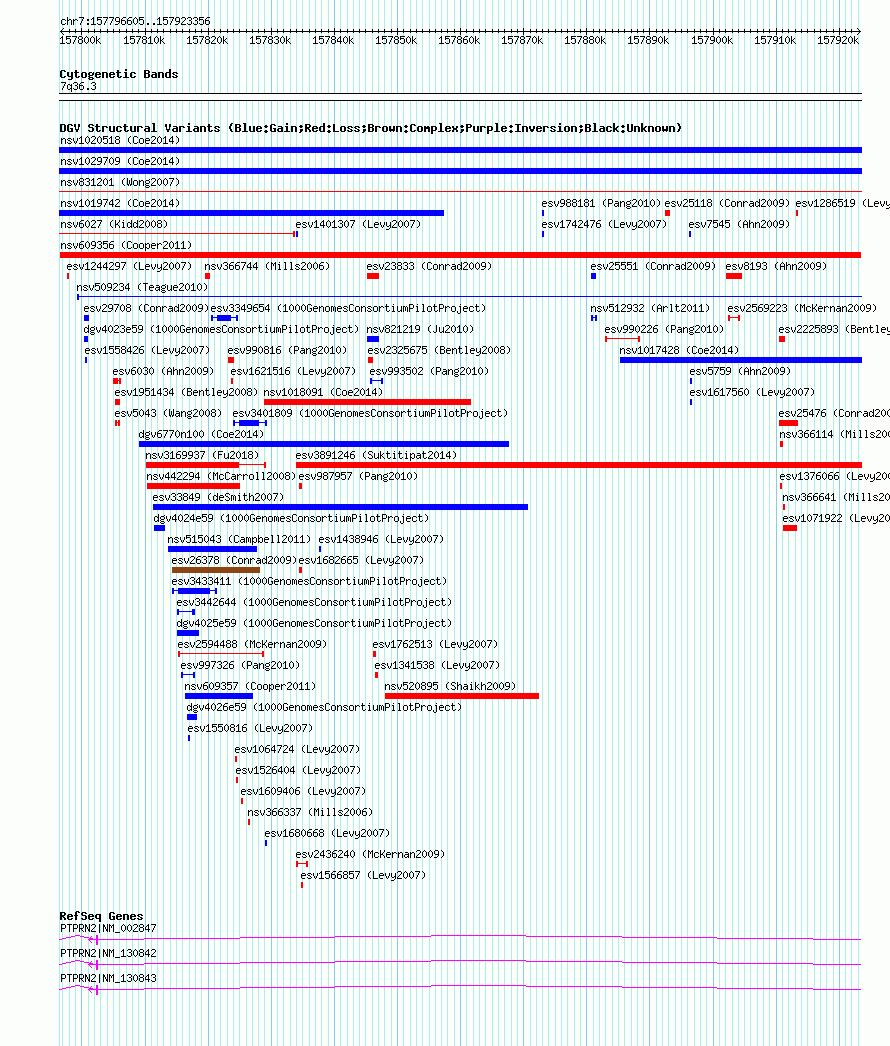Click nsv442294 (McCarroll2008) label
The width and height of the screenshot is (890, 1046).
tap(221, 476)
